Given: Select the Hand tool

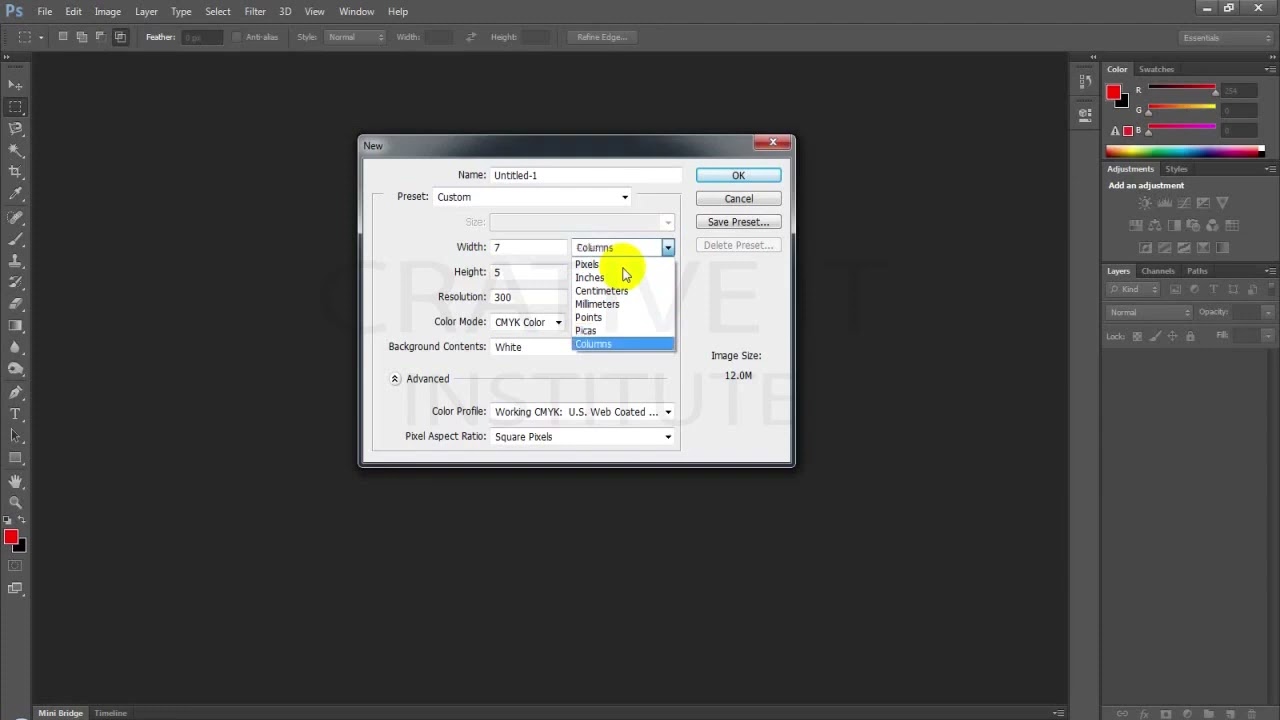Looking at the screenshot, I should pyautogui.click(x=15, y=481).
